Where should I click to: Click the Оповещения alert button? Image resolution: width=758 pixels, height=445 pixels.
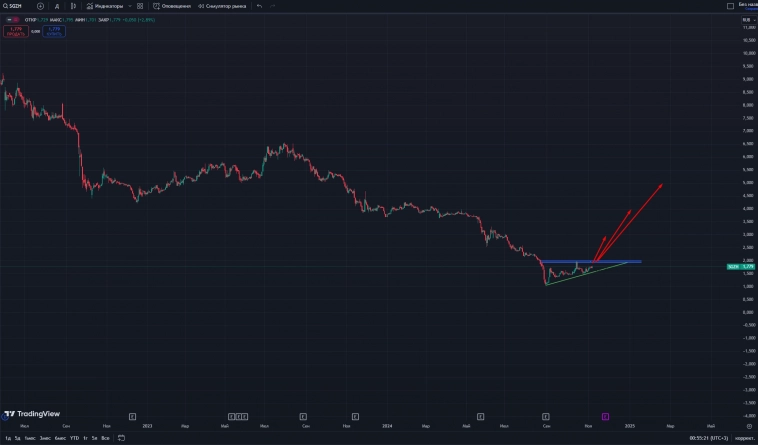click(x=172, y=5)
